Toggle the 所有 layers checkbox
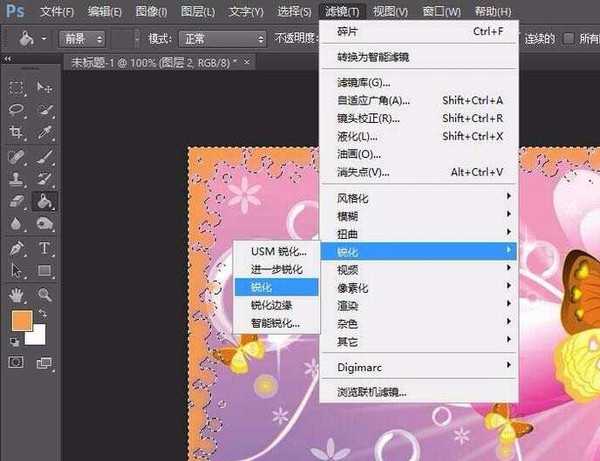This screenshot has width=600, height=461. point(569,38)
